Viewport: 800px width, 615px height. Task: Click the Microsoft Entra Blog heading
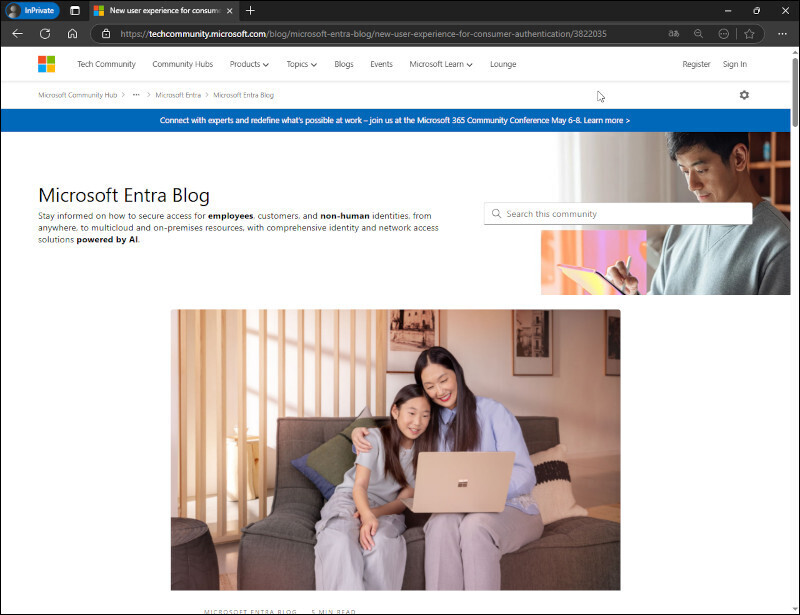[x=124, y=195]
